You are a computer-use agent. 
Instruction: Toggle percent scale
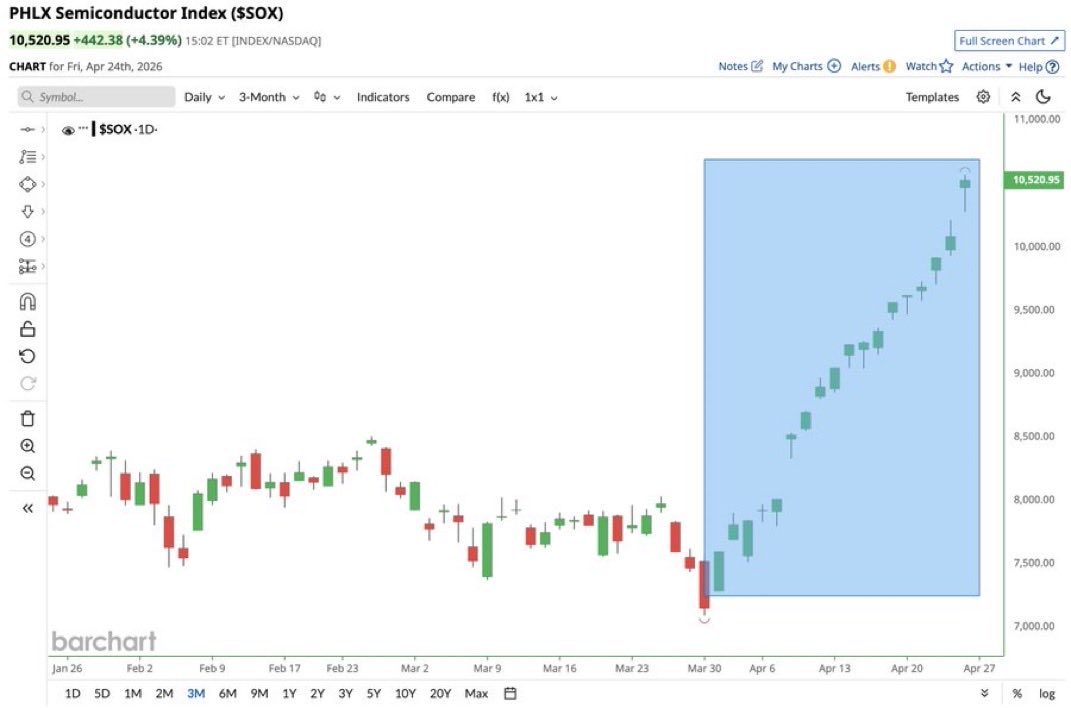click(1017, 694)
